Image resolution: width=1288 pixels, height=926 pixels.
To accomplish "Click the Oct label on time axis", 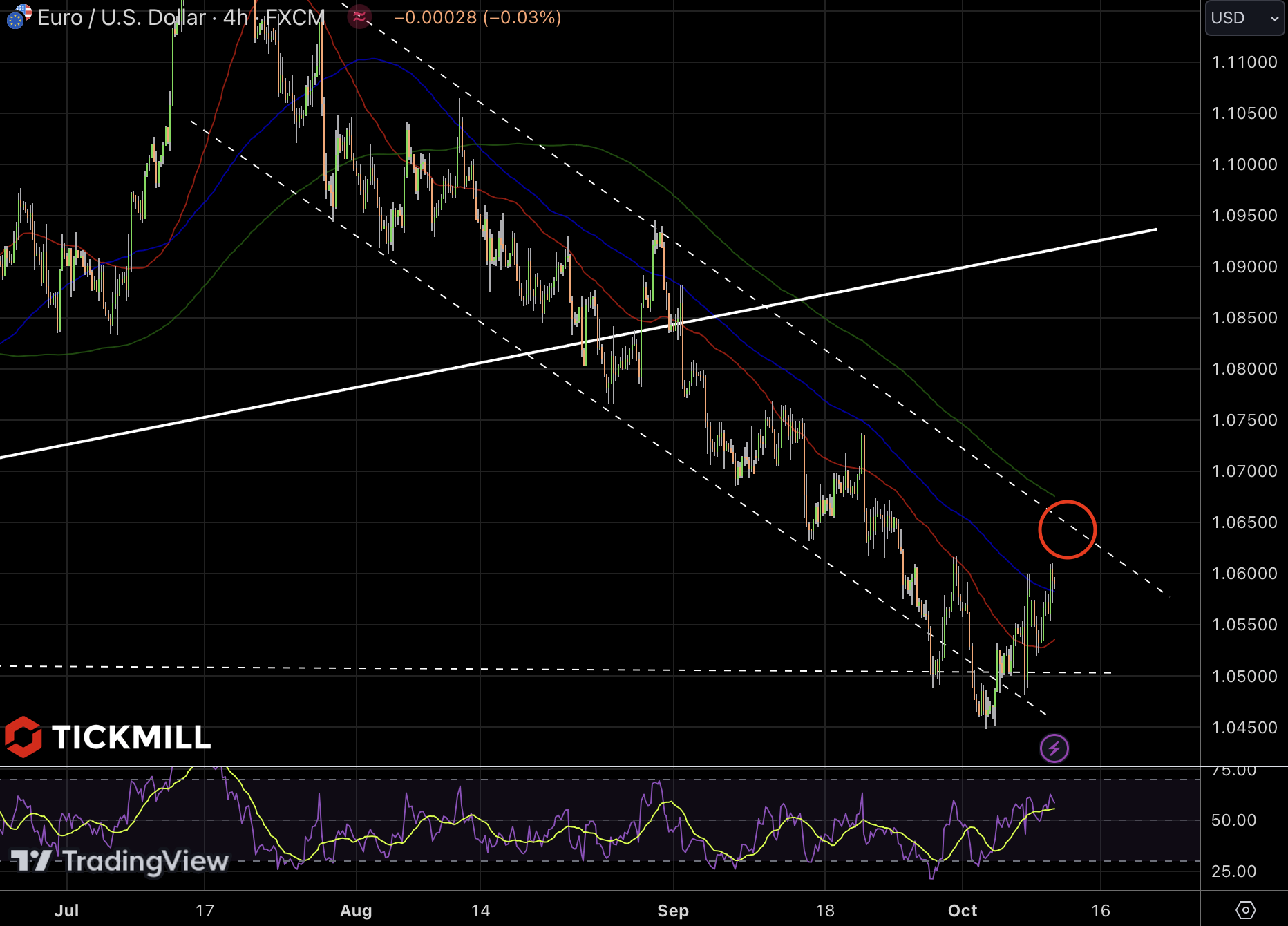I will (962, 910).
